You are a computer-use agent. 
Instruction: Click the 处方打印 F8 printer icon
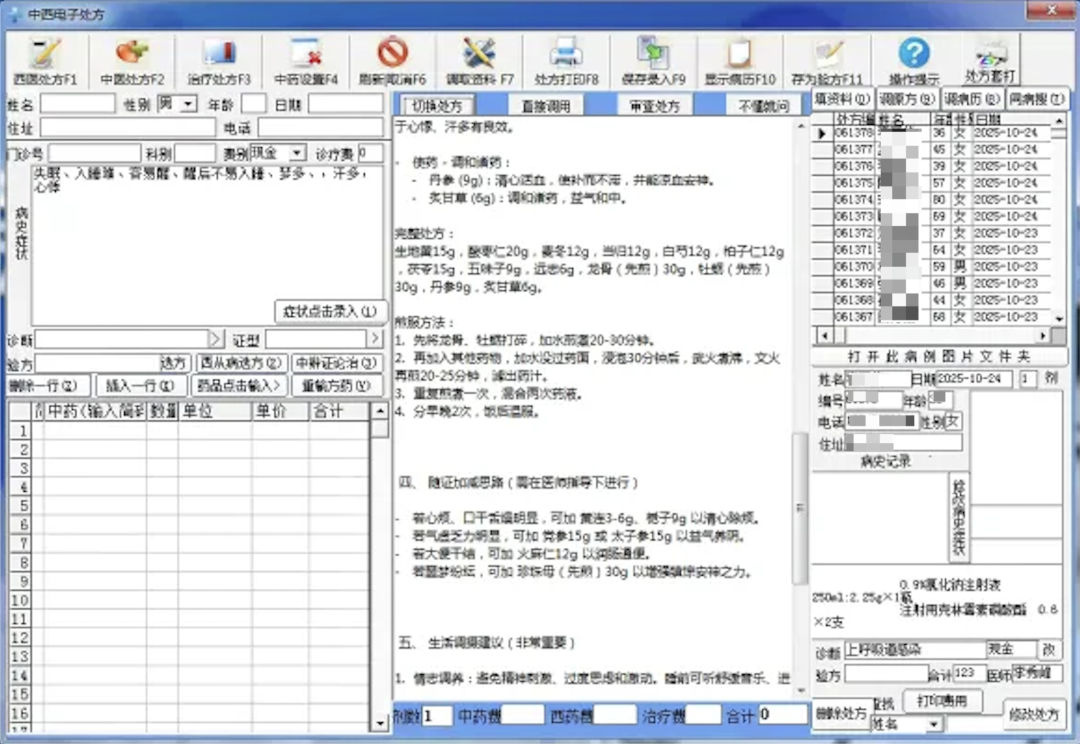(566, 61)
